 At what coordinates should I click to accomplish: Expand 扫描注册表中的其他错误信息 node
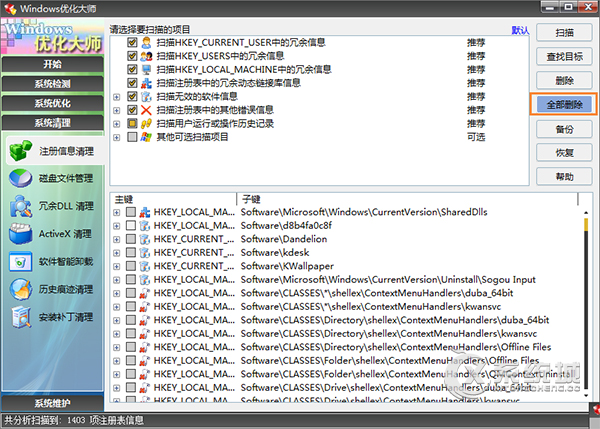point(117,111)
